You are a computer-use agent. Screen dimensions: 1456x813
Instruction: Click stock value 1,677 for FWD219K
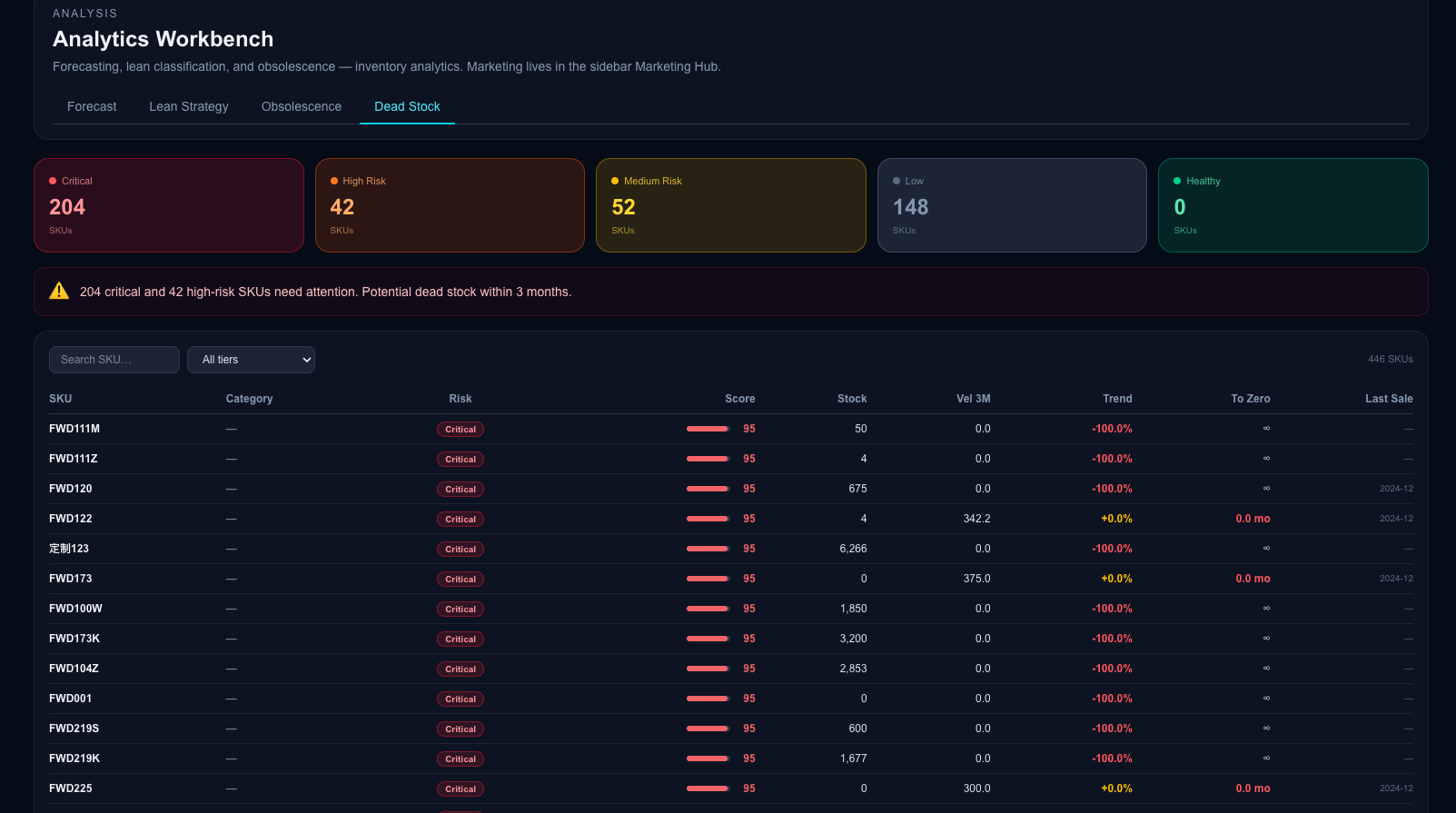click(x=853, y=758)
